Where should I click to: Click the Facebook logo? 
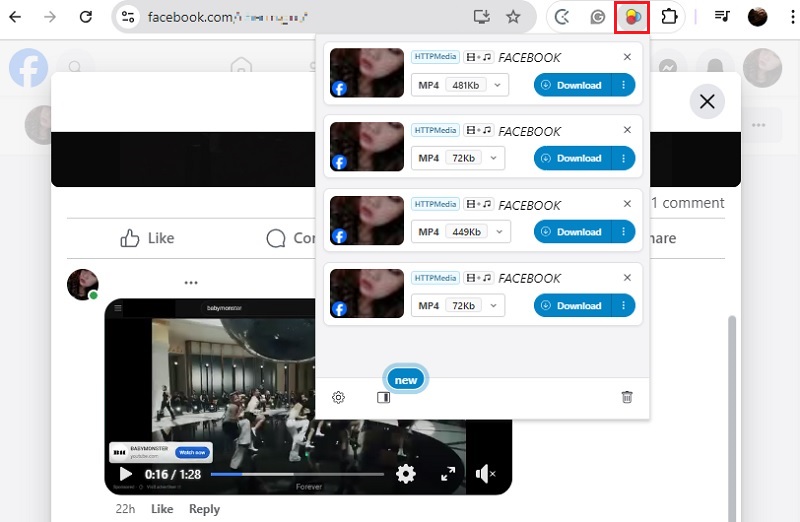point(29,68)
